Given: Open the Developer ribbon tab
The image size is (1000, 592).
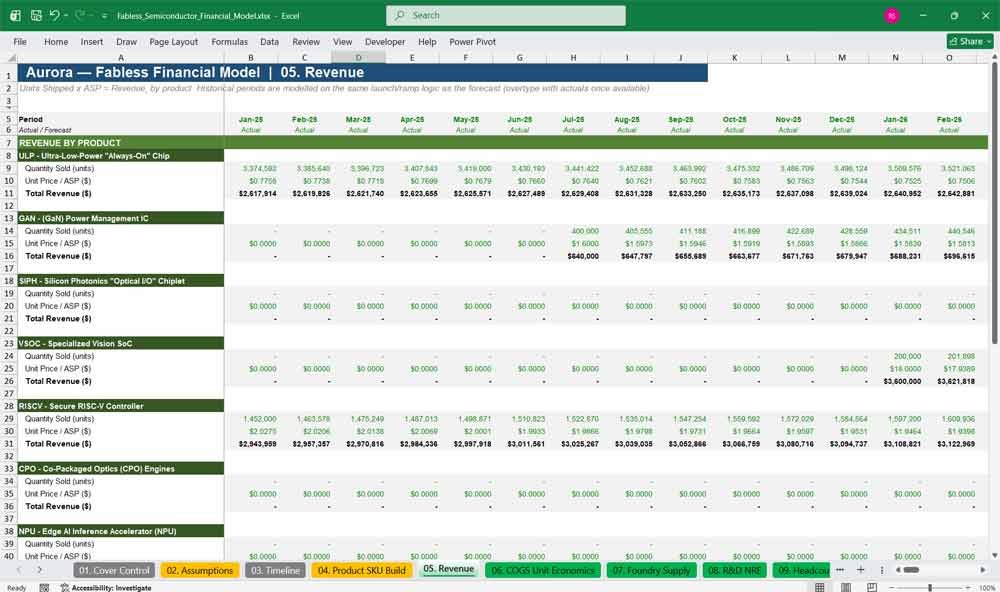Looking at the screenshot, I should 385,41.
